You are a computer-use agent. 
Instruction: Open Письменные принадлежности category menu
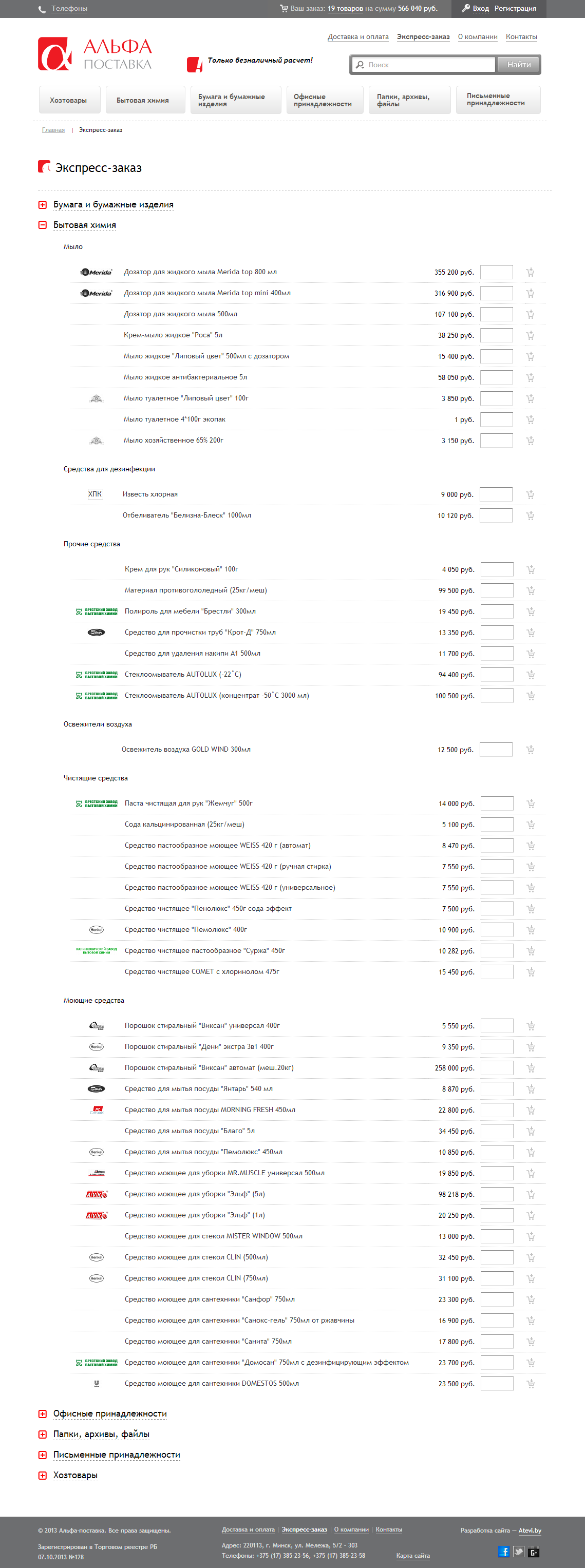coord(498,101)
